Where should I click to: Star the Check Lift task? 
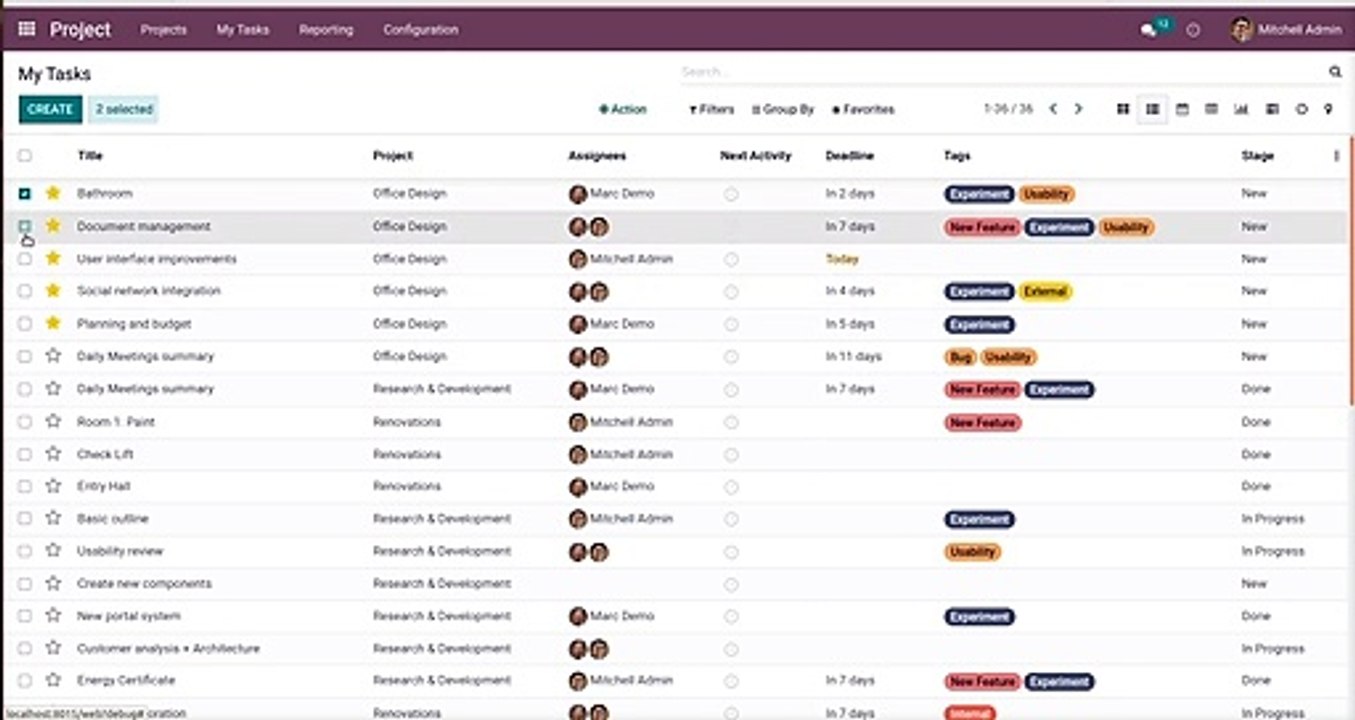53,453
